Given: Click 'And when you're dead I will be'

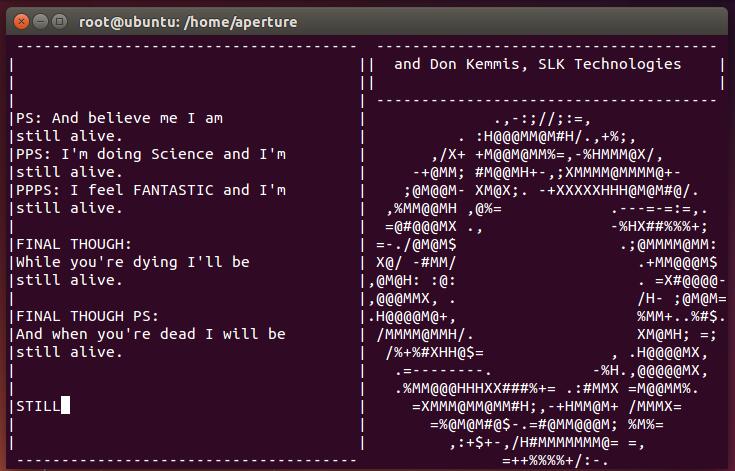Looking at the screenshot, I should (151, 334).
